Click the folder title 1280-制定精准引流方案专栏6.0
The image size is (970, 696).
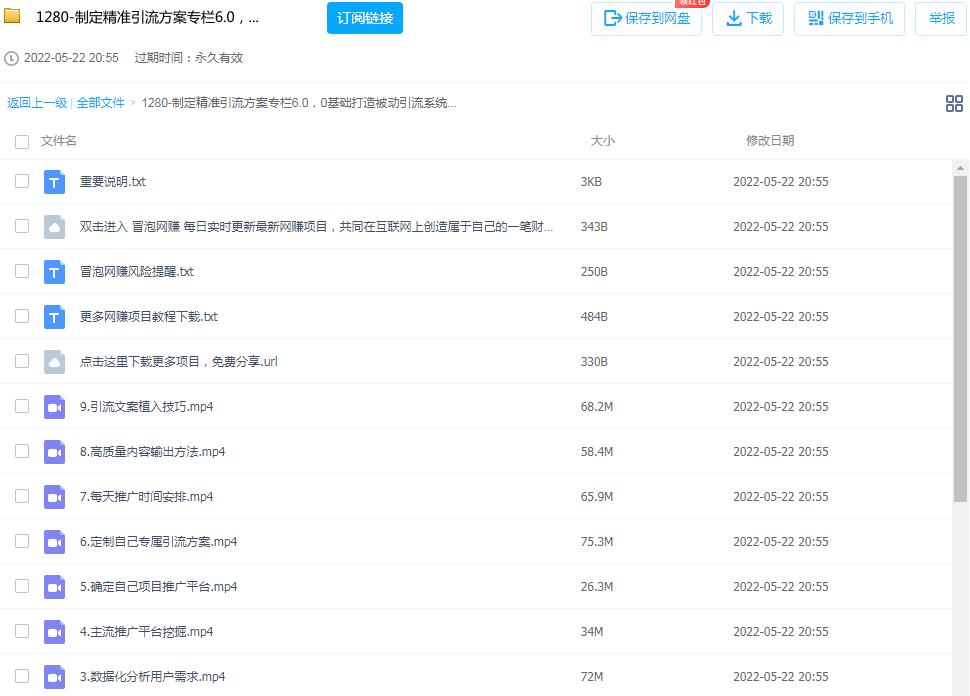click(x=147, y=17)
